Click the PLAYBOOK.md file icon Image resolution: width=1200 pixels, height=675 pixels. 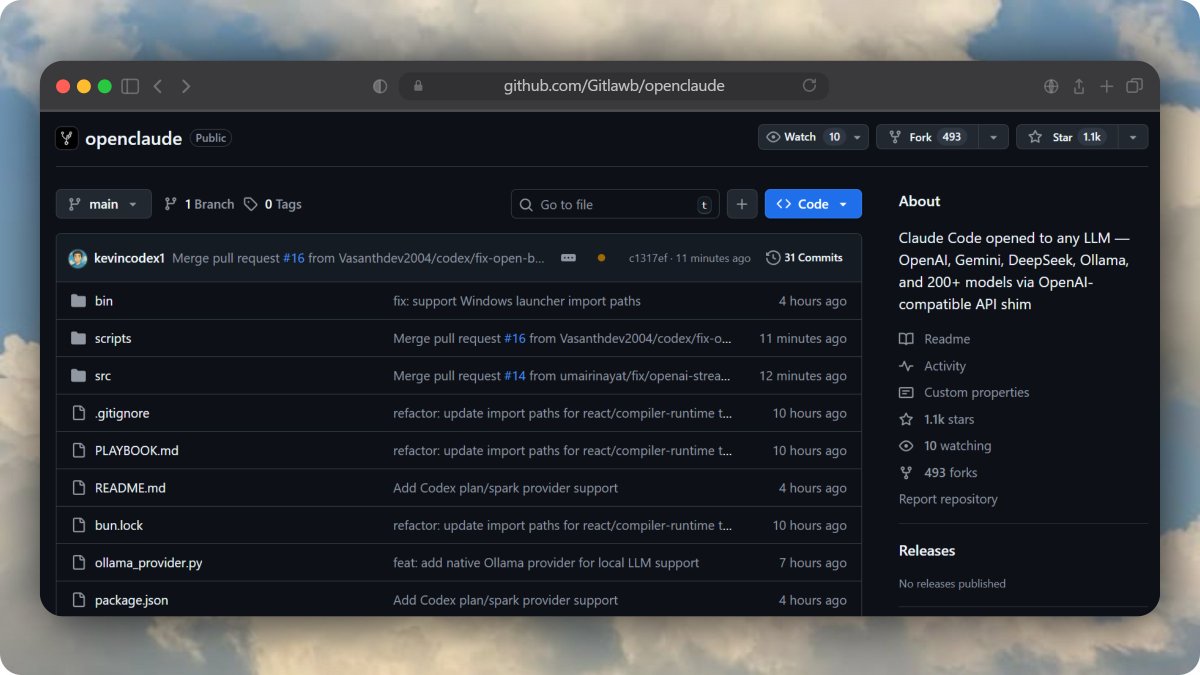click(79, 451)
